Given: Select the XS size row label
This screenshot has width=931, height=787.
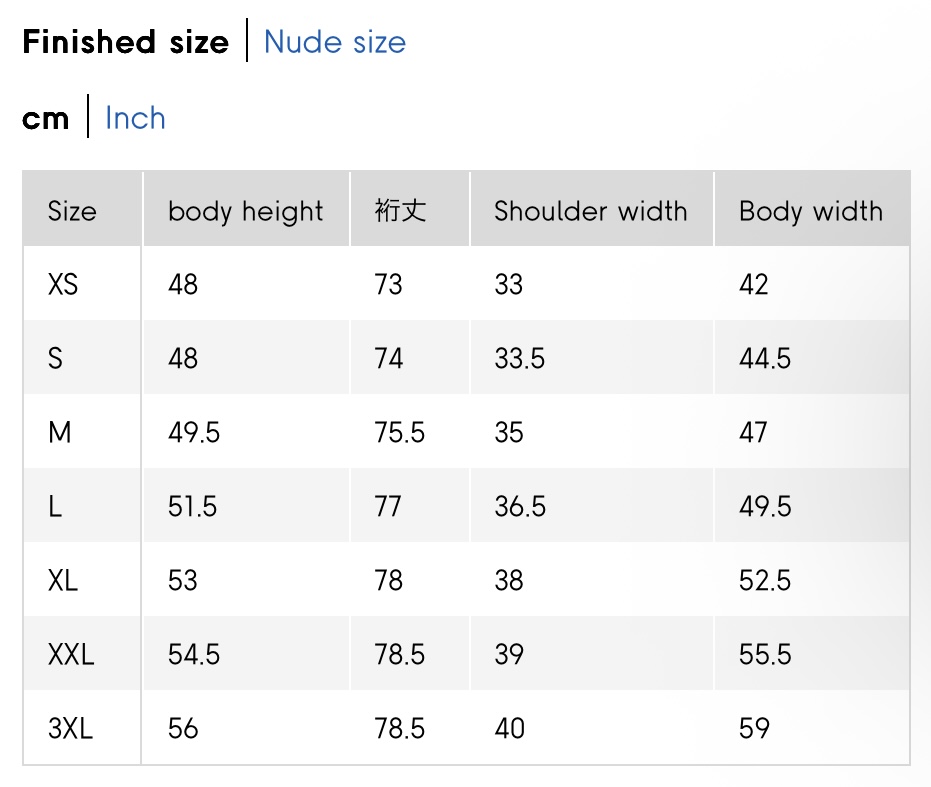Looking at the screenshot, I should click(x=63, y=285).
